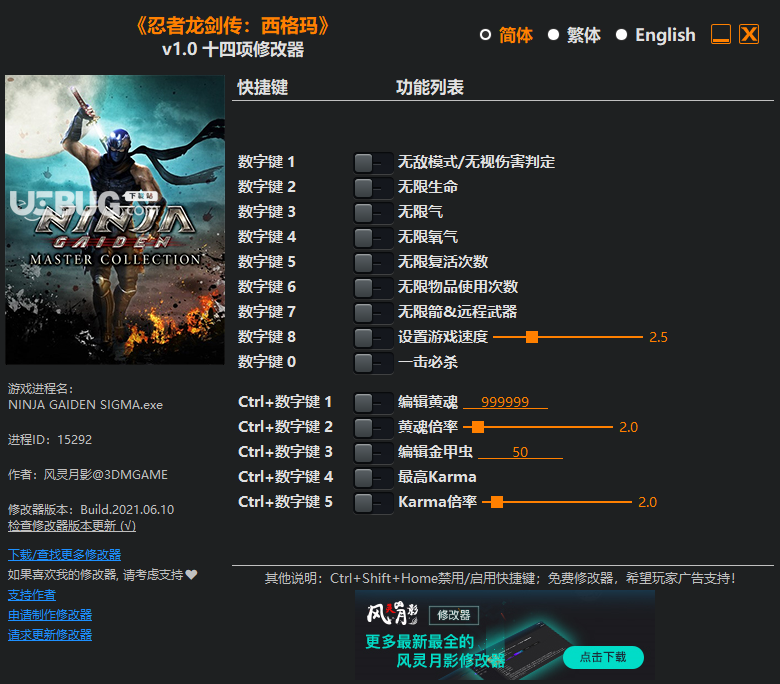780x684 pixels.
Task: Click the 进程ID: 15292 text
Action: coord(50,440)
